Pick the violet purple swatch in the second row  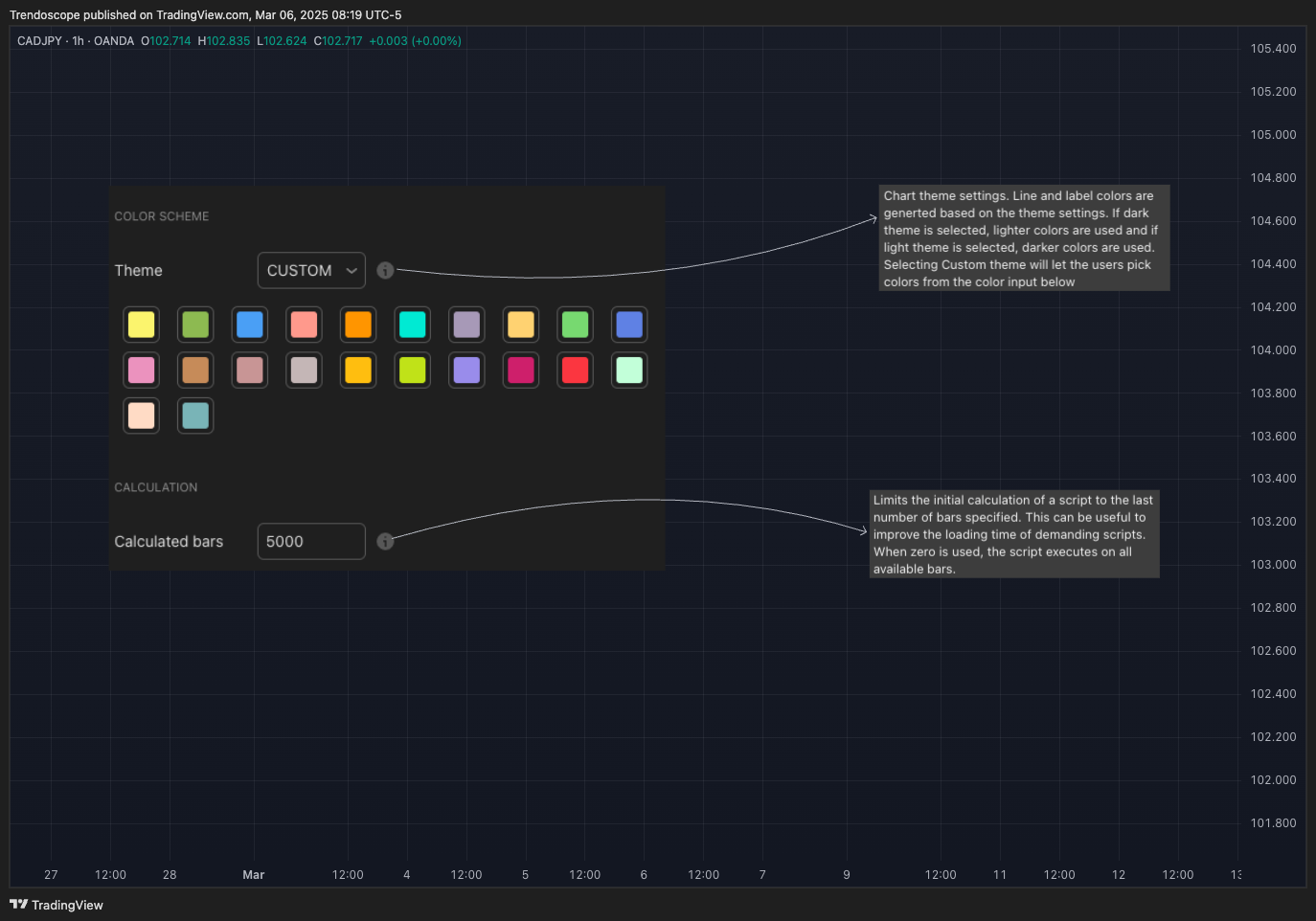coord(466,371)
